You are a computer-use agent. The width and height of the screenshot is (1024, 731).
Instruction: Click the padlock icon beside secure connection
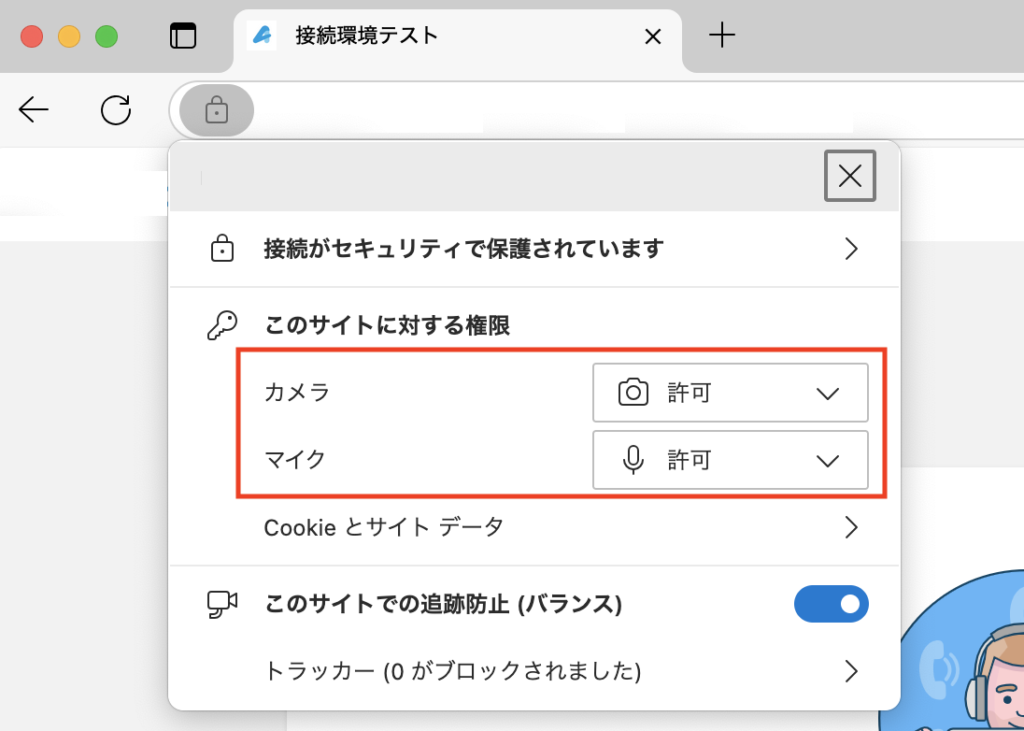click(x=222, y=249)
